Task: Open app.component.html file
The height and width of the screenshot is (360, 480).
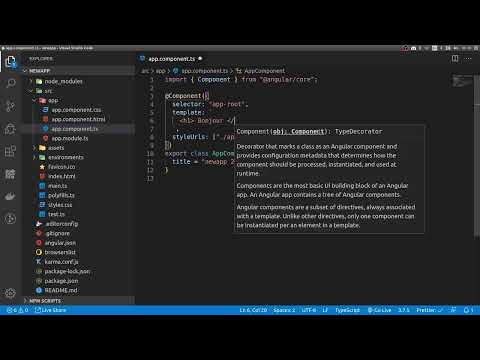Action: pyautogui.click(x=78, y=119)
